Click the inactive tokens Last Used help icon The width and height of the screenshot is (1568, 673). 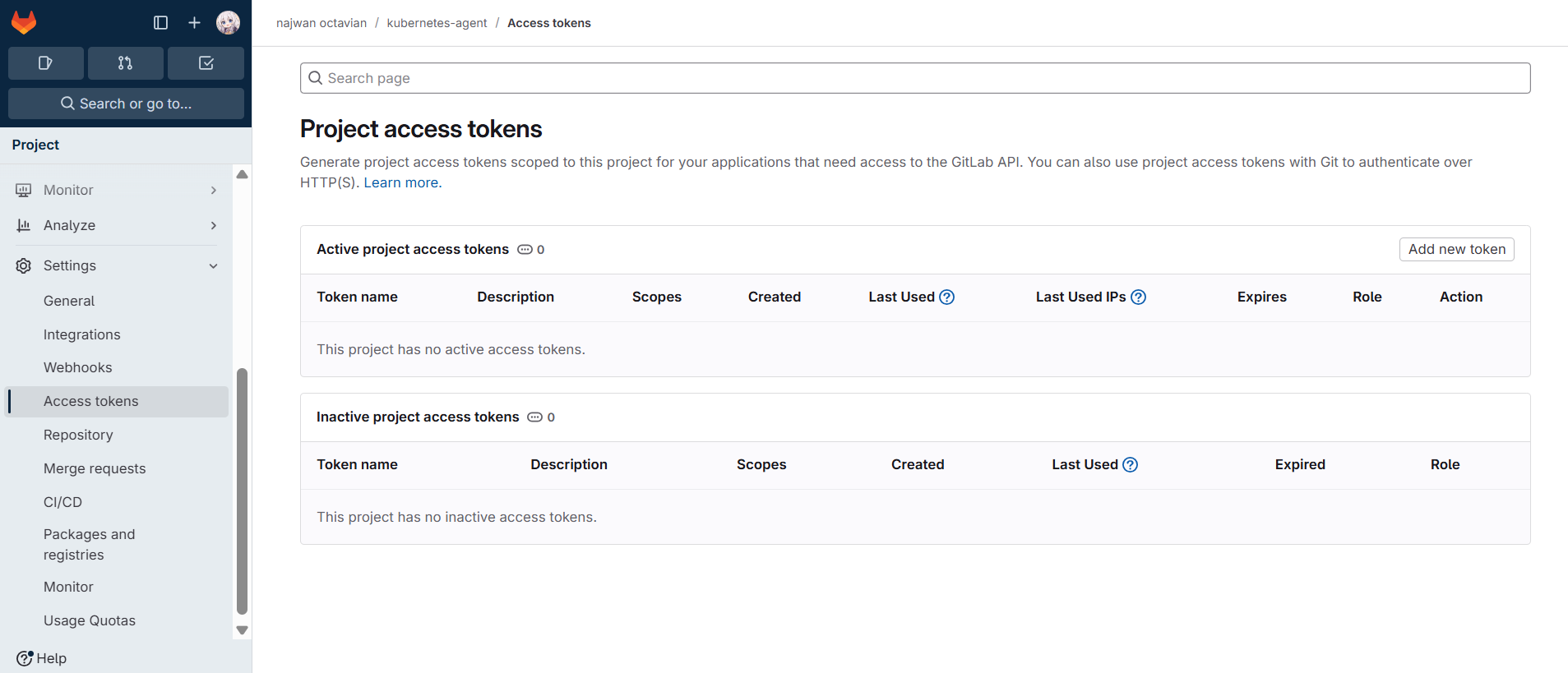(1130, 465)
